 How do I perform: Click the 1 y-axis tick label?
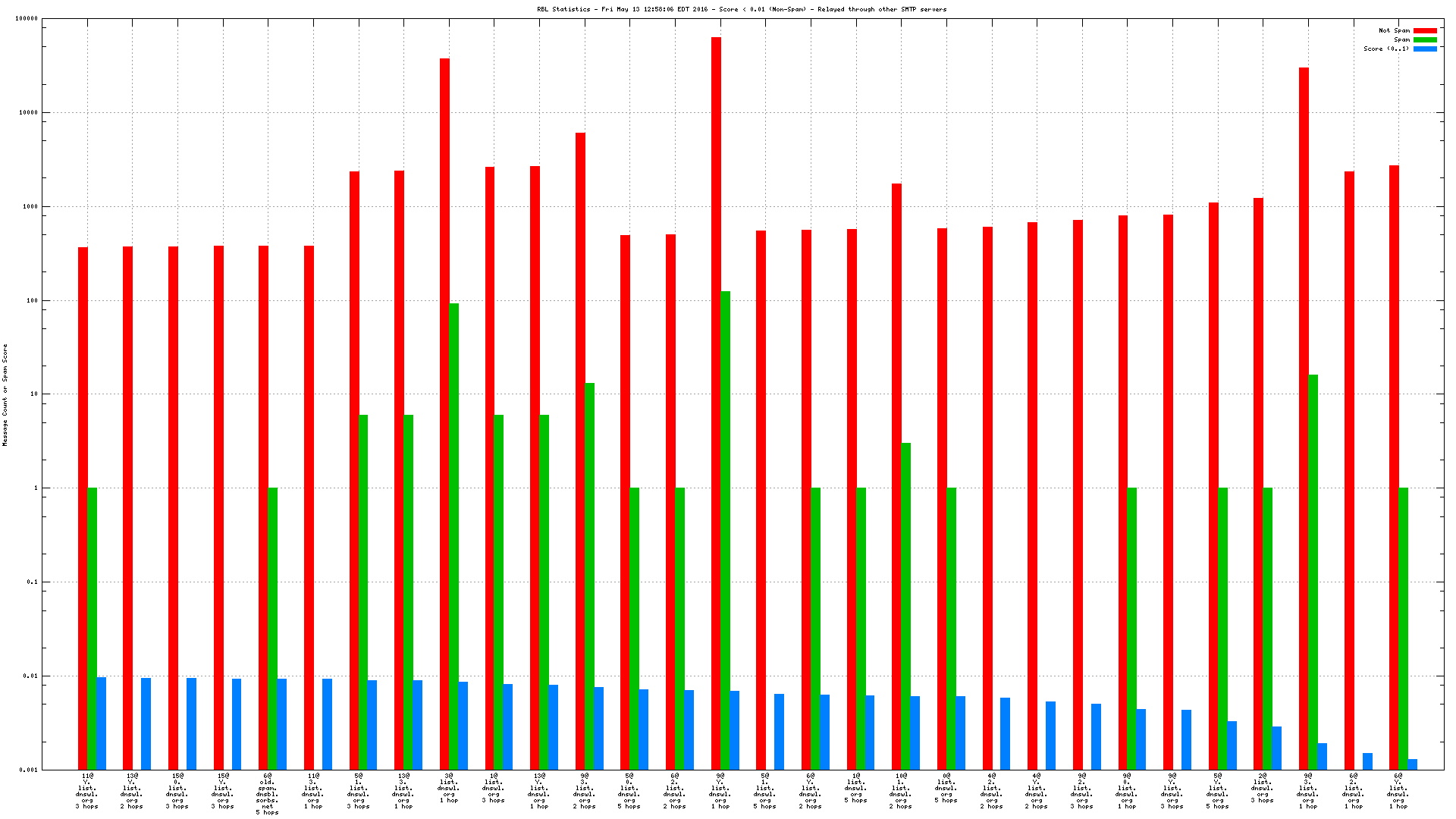(x=34, y=488)
